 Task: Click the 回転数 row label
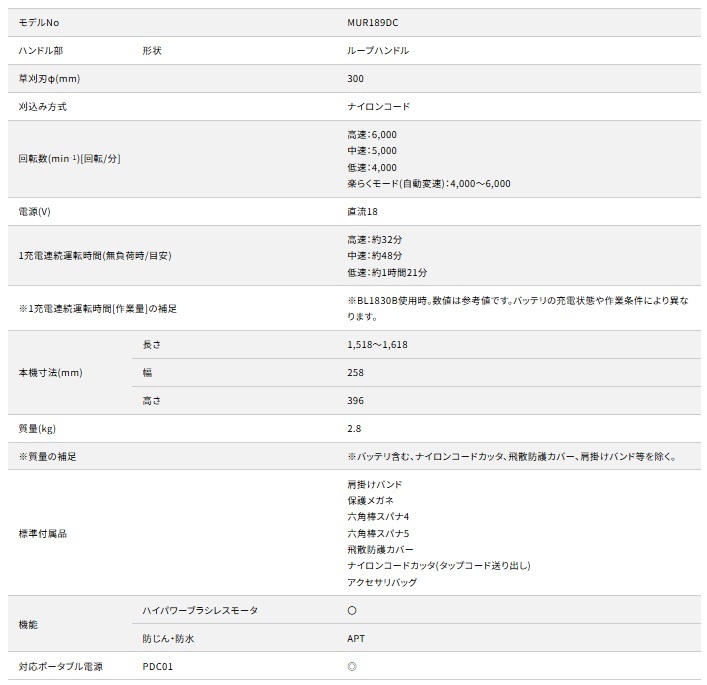tap(69, 159)
